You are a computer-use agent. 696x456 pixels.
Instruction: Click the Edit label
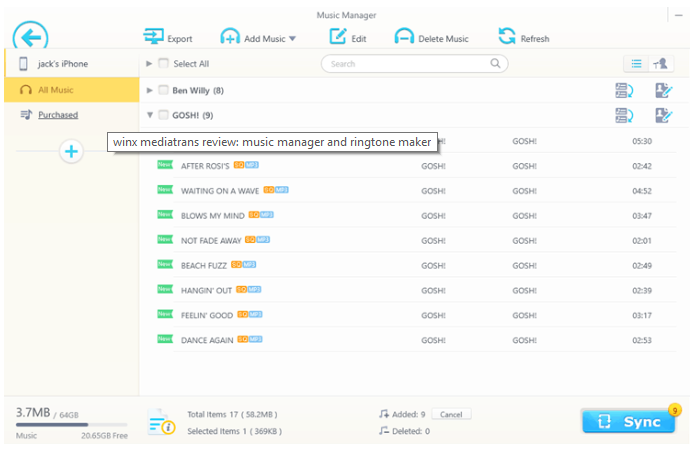(x=359, y=39)
